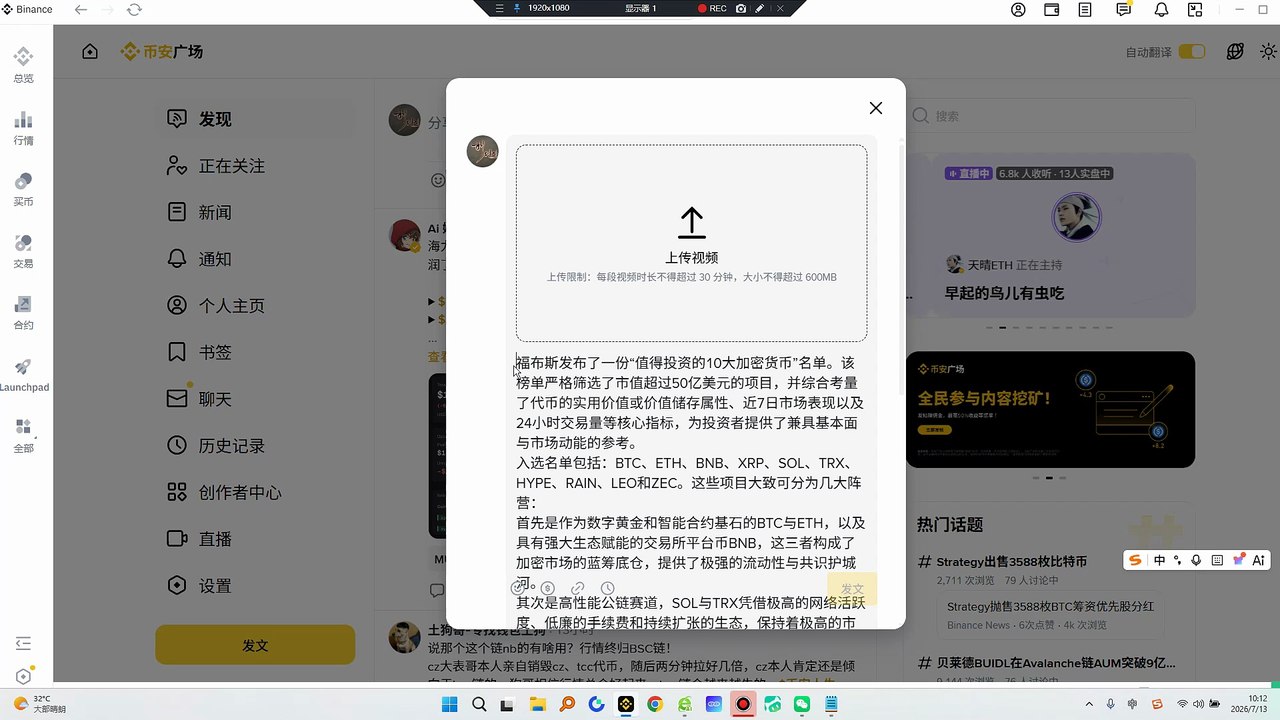Open the globe language icon
The width and height of the screenshot is (1280, 720).
point(1236,52)
